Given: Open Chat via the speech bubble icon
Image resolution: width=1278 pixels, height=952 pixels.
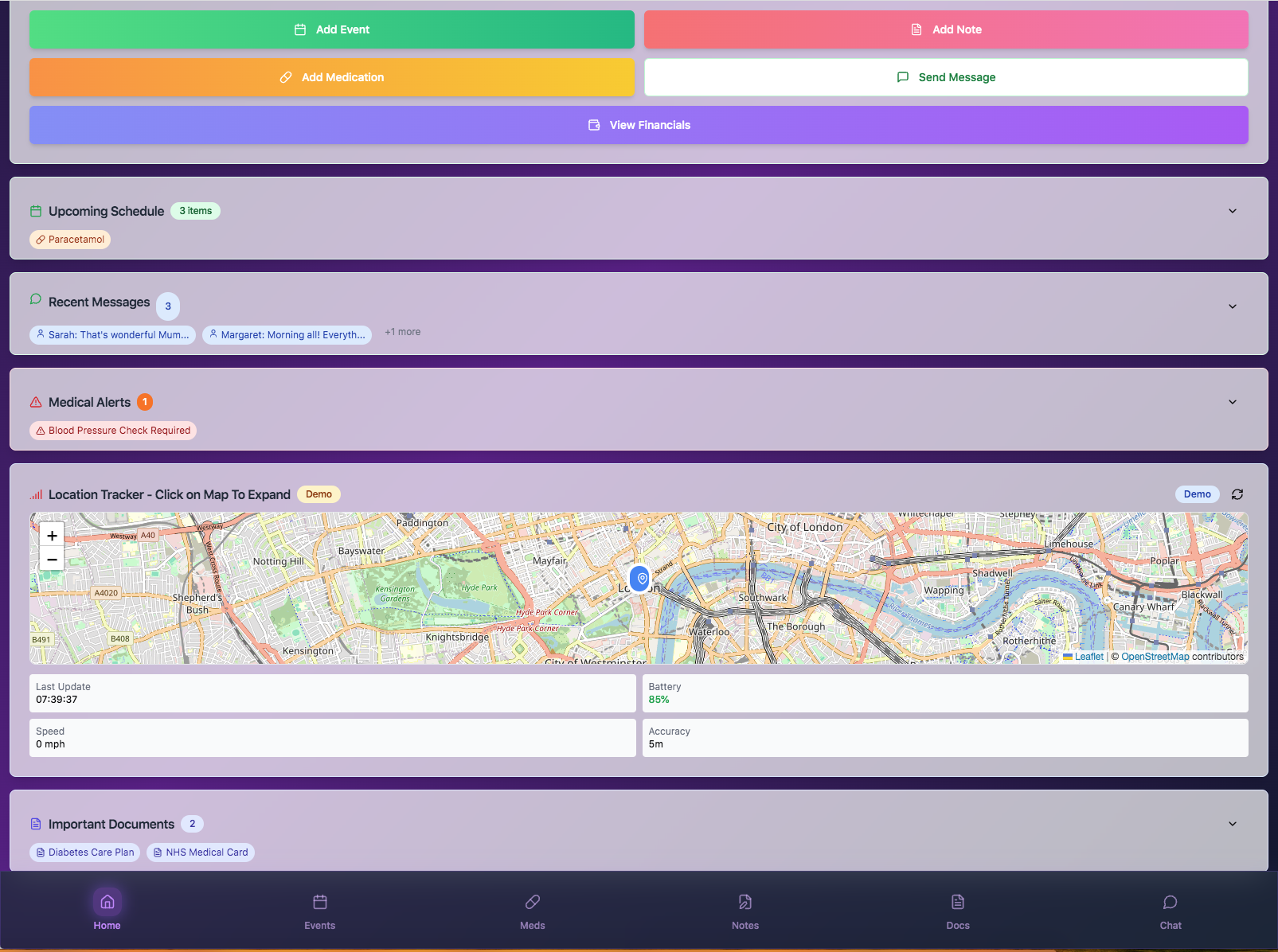Looking at the screenshot, I should [x=1170, y=902].
